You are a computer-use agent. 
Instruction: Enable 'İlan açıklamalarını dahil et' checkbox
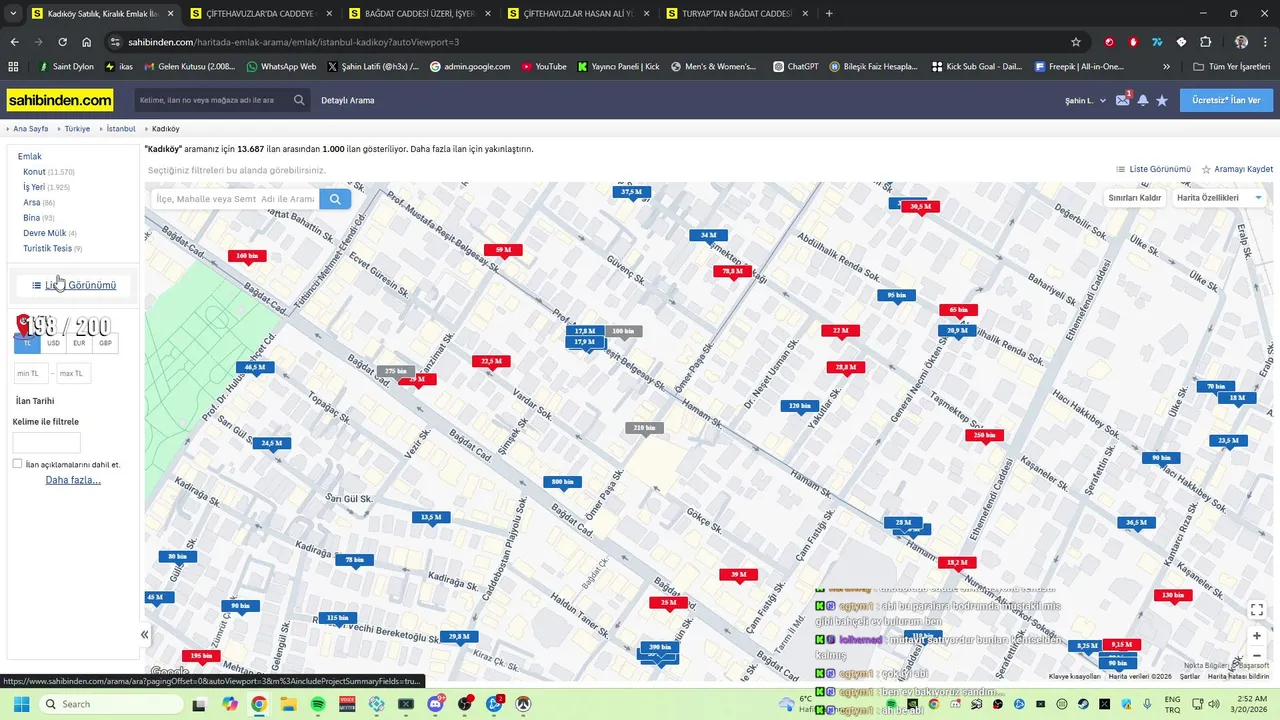17,464
